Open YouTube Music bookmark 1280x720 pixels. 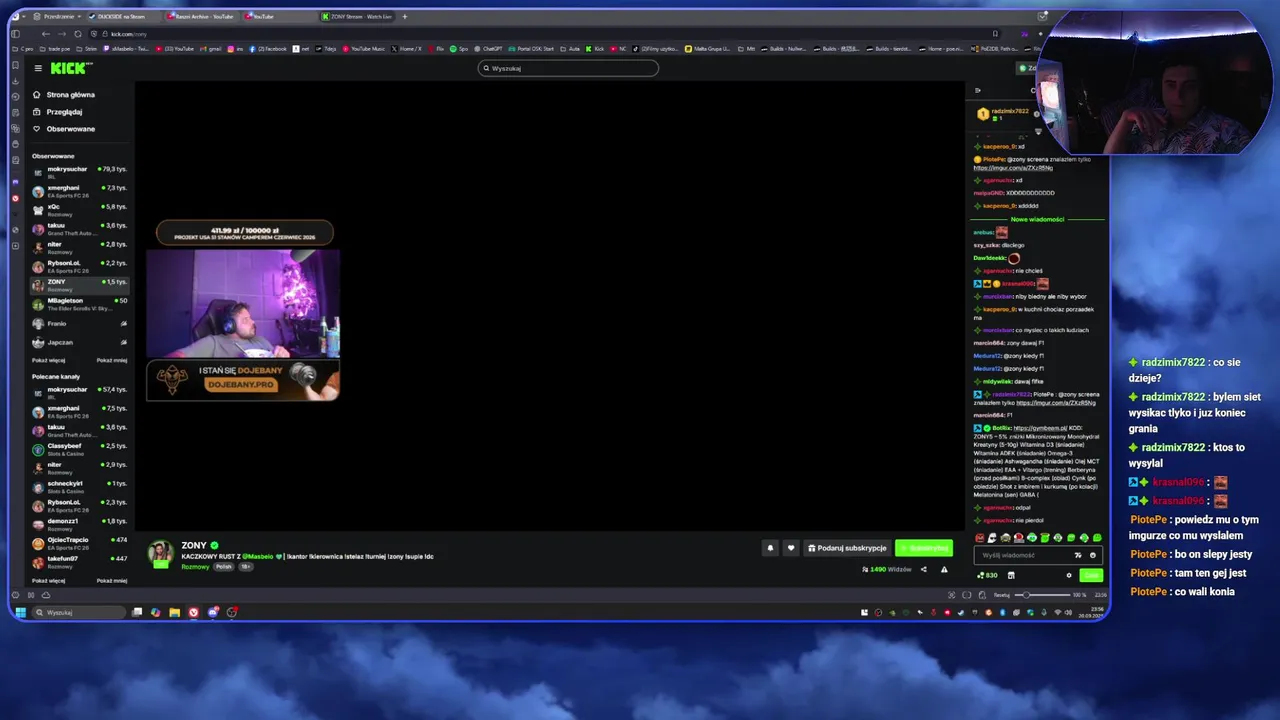point(366,49)
